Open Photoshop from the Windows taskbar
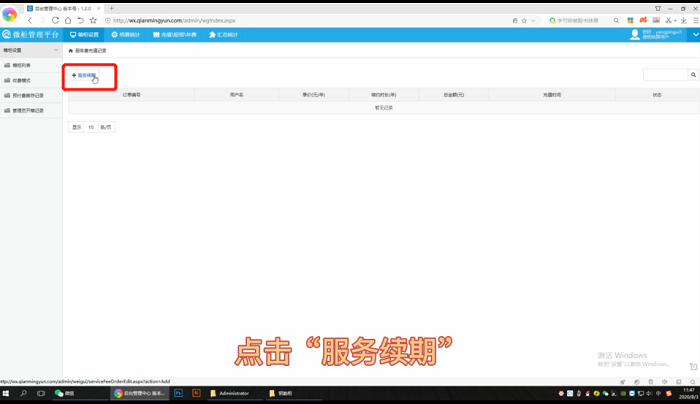The image size is (700, 404). click(x=178, y=393)
